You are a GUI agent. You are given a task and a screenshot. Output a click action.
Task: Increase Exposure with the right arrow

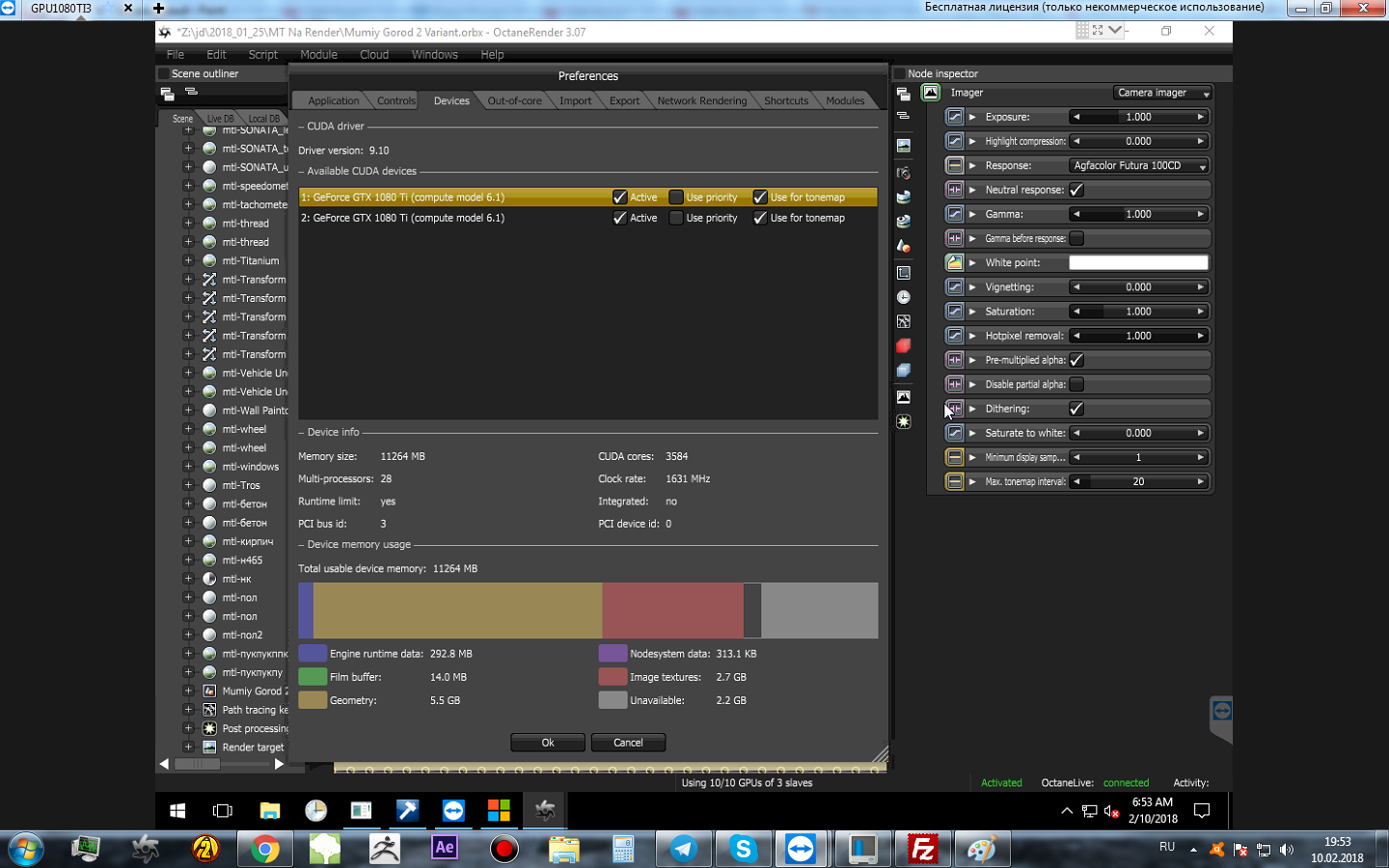pyautogui.click(x=1201, y=117)
